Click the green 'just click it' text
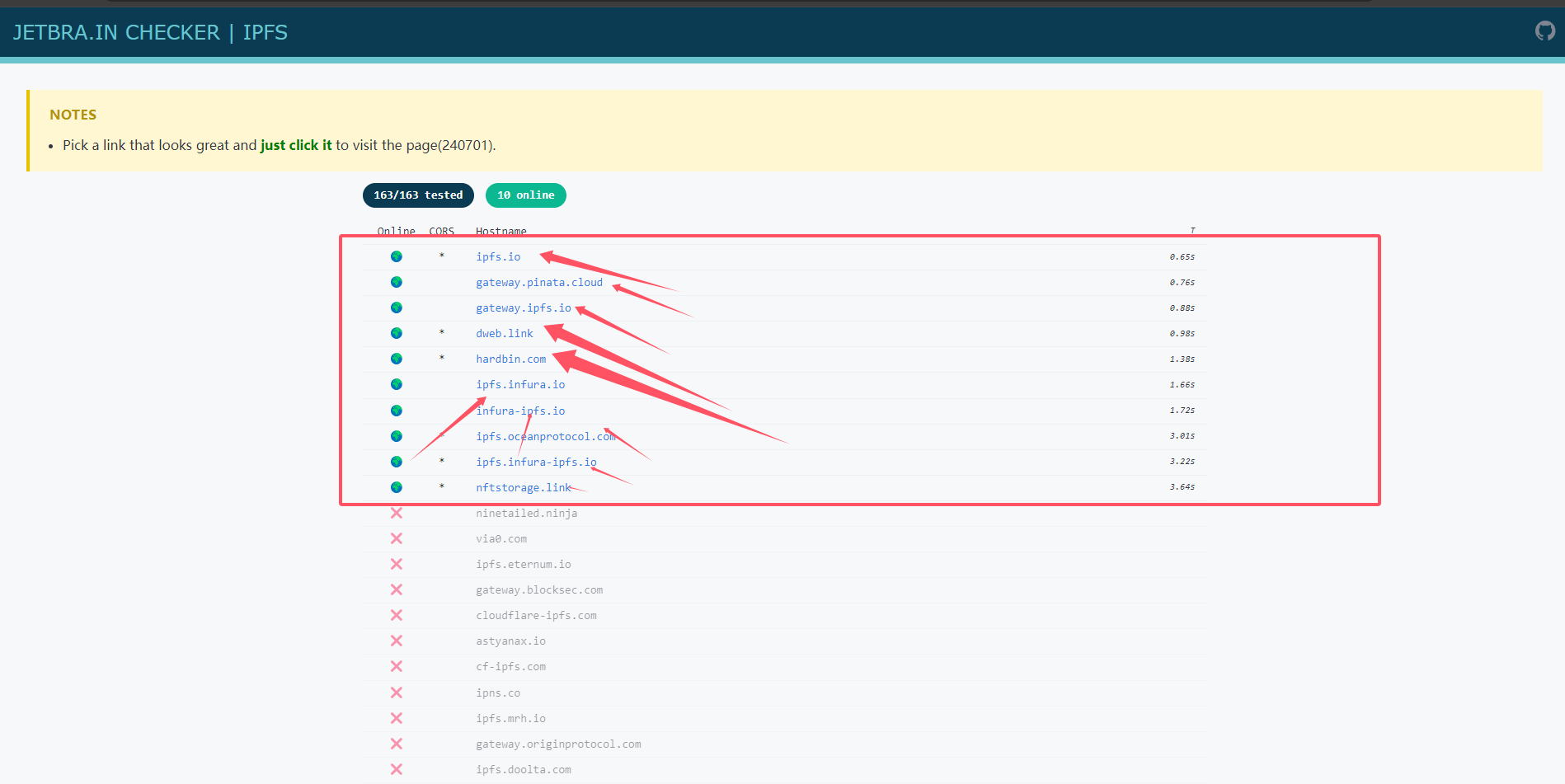Image resolution: width=1565 pixels, height=784 pixels. 296,145
